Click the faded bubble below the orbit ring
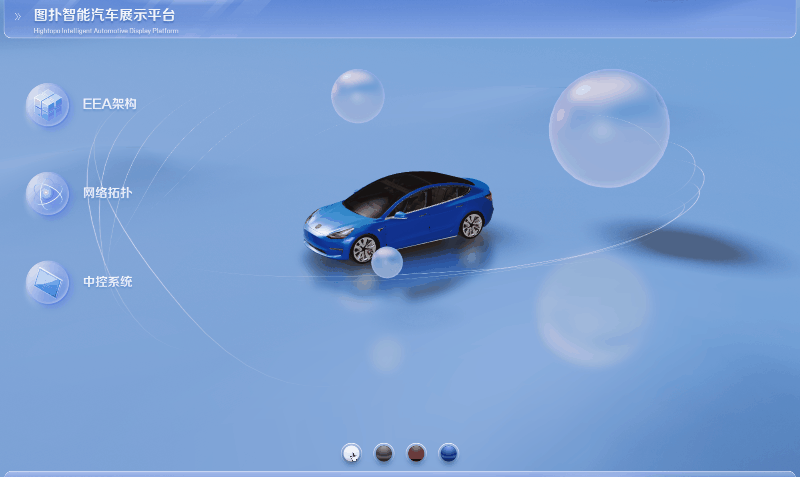Viewport: 800px width, 477px height. click(594, 310)
